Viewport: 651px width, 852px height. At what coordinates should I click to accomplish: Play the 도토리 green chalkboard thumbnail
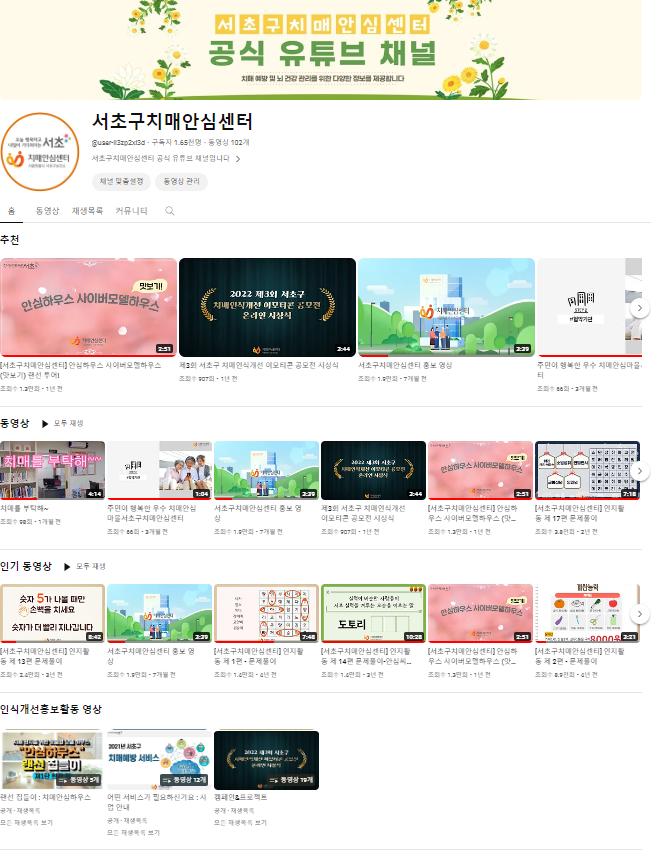pyautogui.click(x=373, y=613)
